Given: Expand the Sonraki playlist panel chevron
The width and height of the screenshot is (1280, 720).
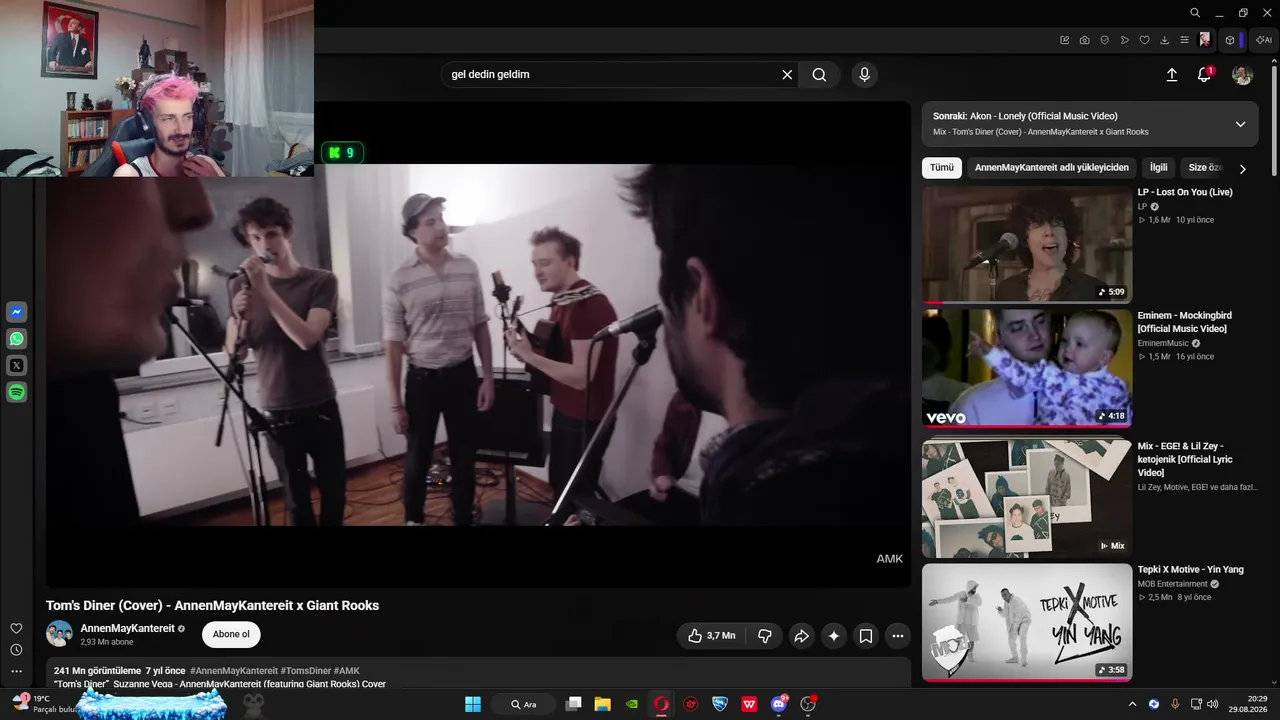Looking at the screenshot, I should tap(1240, 124).
